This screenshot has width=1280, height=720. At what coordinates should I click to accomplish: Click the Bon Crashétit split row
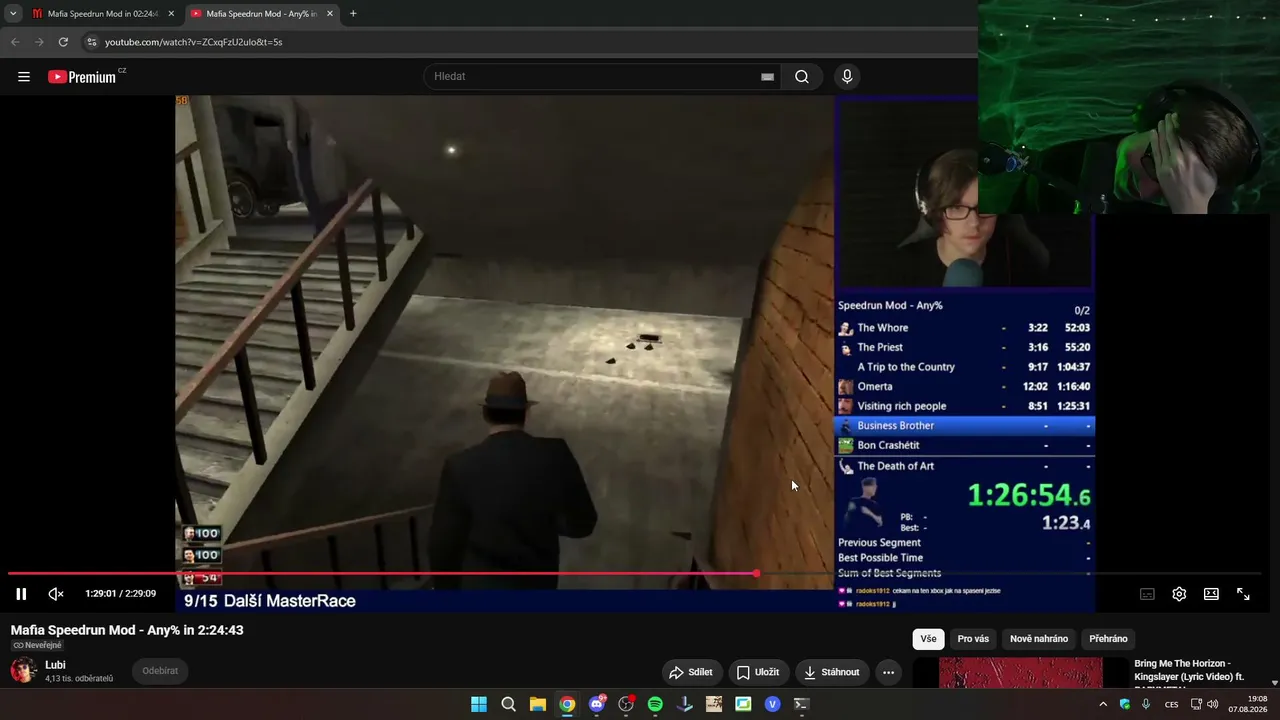tap(965, 446)
